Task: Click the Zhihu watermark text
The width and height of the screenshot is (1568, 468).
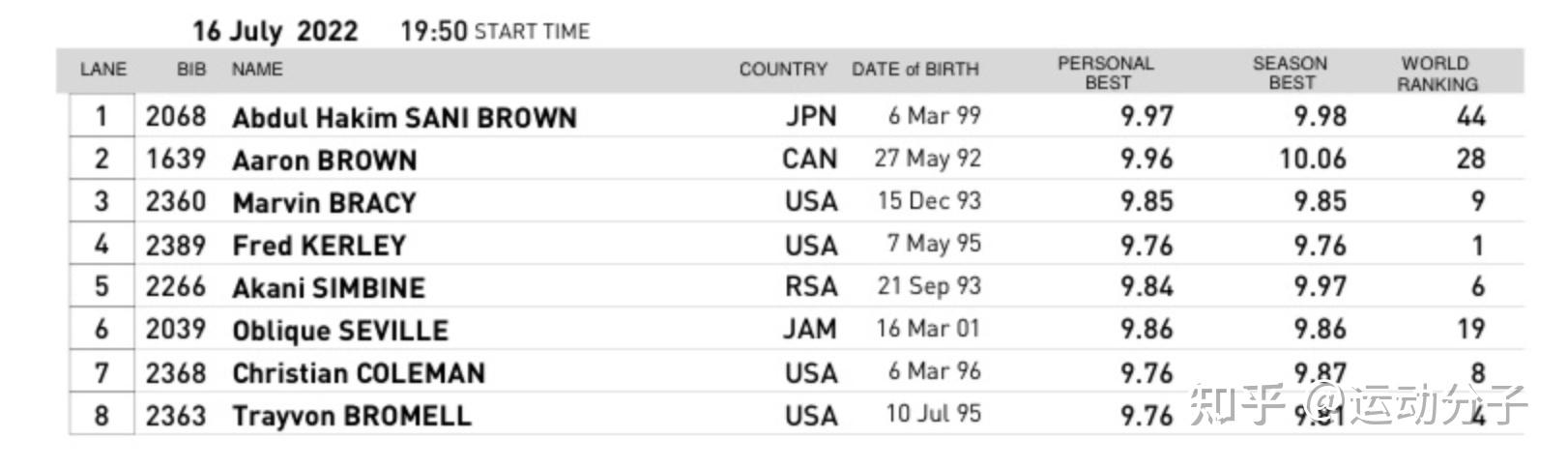Action: pos(1356,403)
